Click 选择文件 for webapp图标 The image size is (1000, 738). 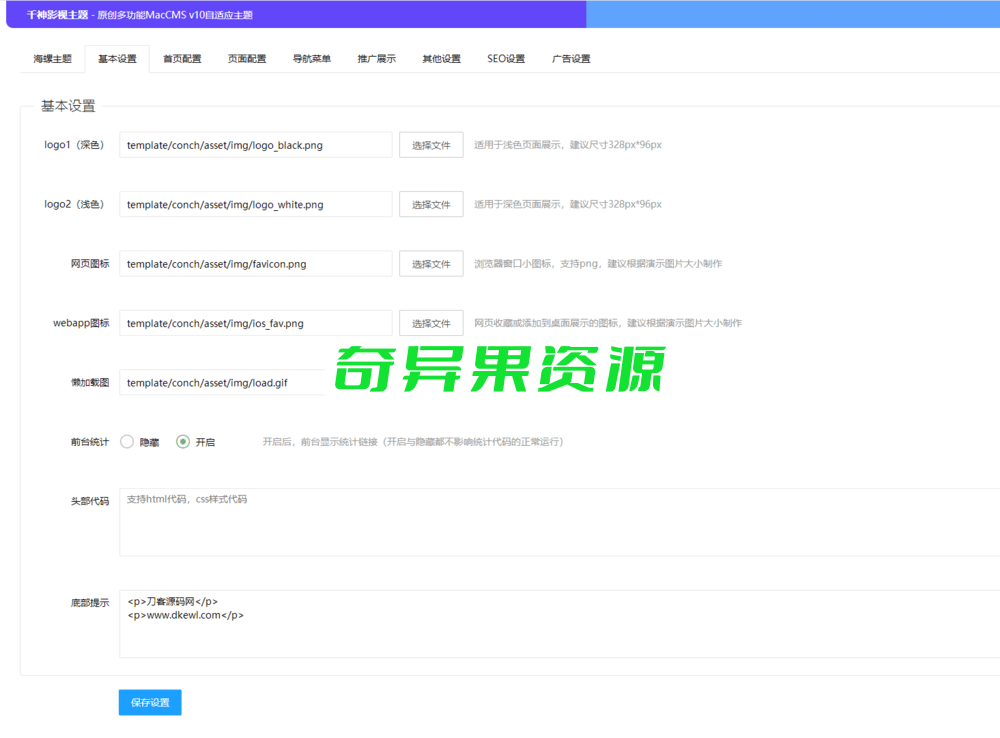pos(431,323)
